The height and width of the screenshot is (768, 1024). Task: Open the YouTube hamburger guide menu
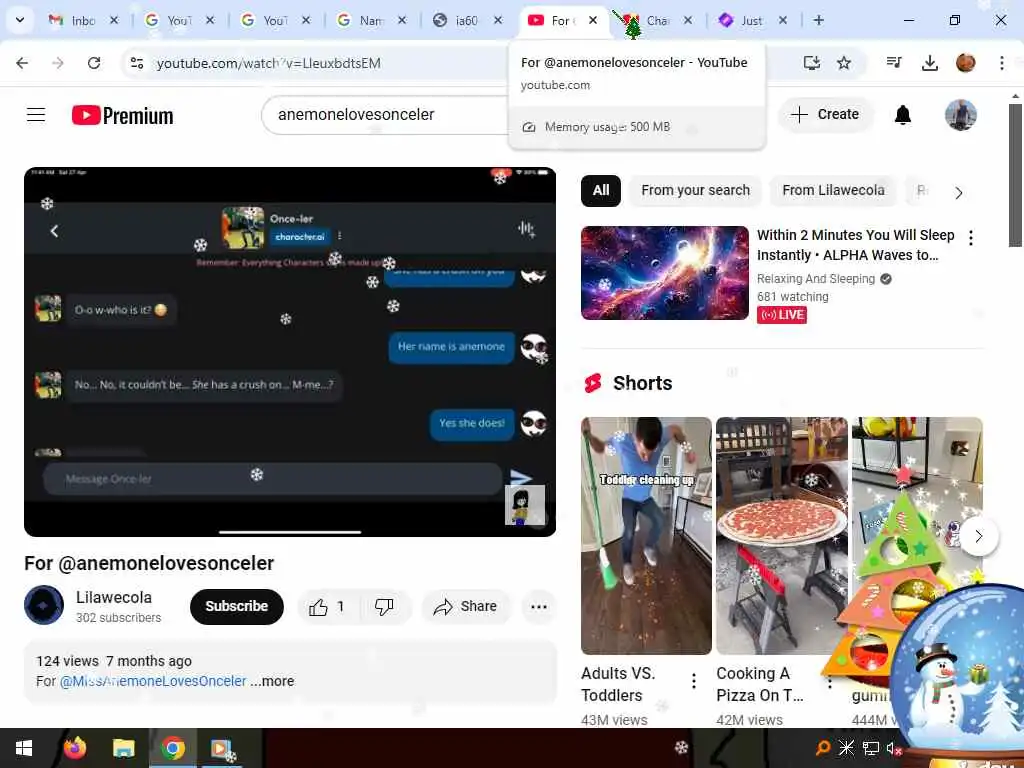pyautogui.click(x=36, y=115)
